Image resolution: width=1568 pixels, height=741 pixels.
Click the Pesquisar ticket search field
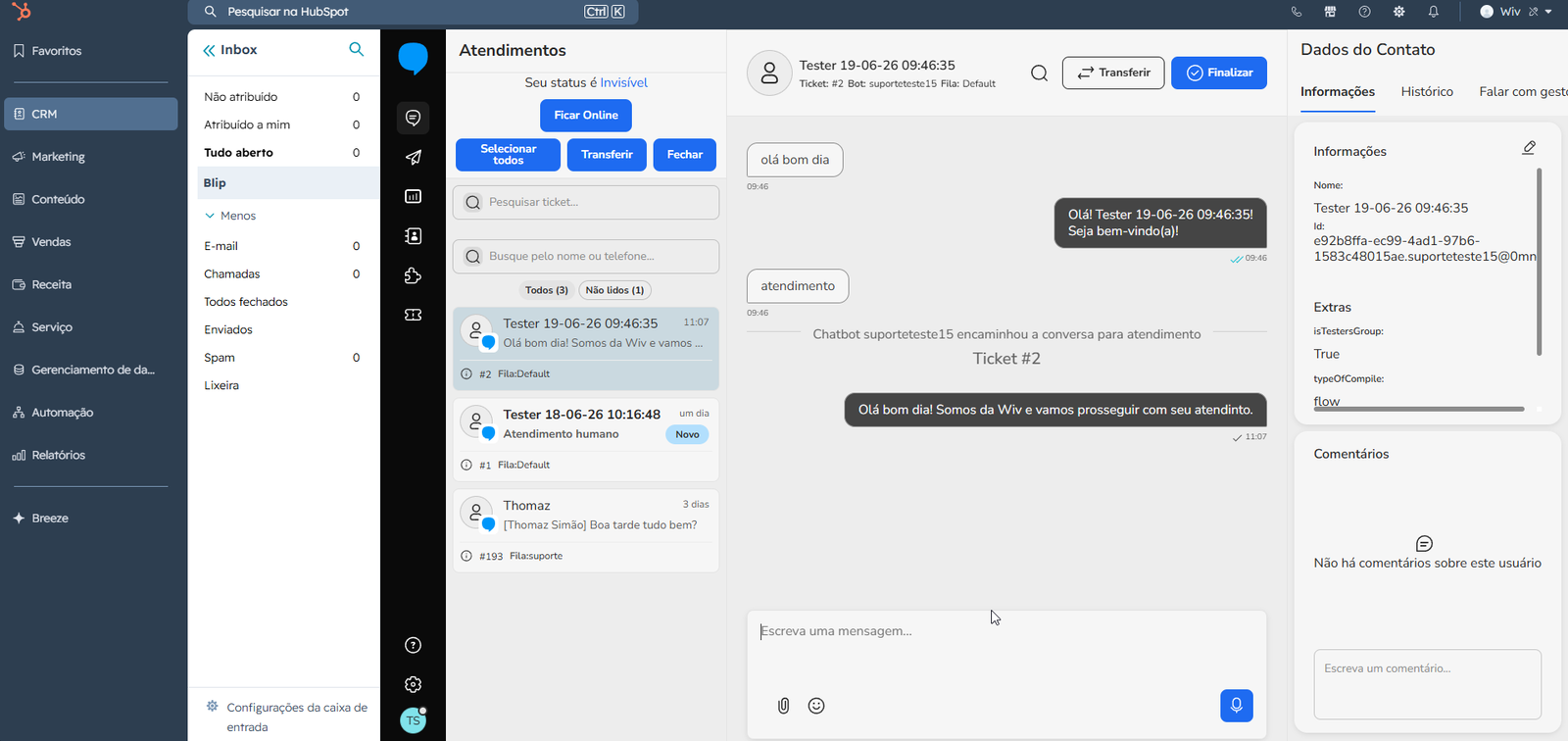586,202
